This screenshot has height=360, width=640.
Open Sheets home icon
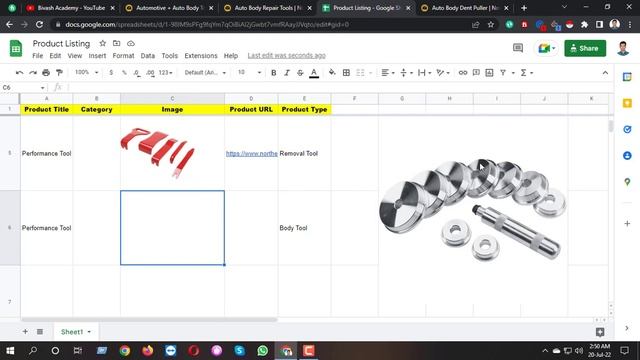[16, 49]
